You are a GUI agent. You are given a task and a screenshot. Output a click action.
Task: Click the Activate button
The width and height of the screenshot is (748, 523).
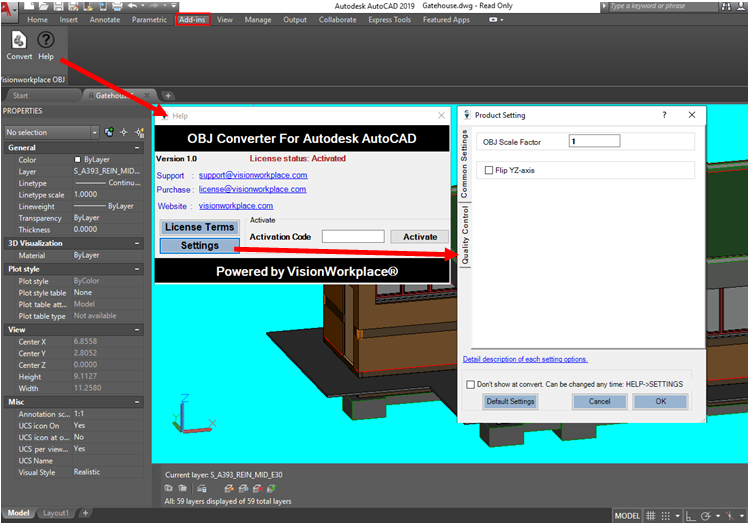tap(420, 237)
